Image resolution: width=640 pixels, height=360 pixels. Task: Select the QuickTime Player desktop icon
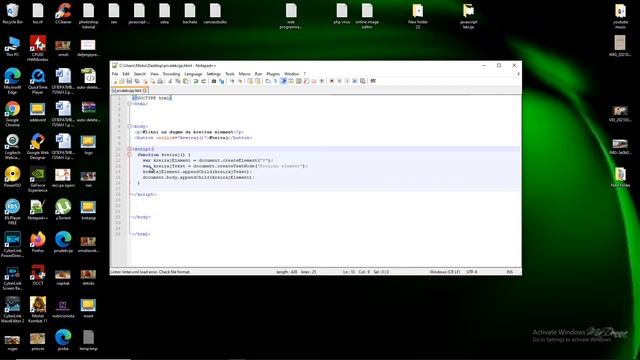coord(38,82)
